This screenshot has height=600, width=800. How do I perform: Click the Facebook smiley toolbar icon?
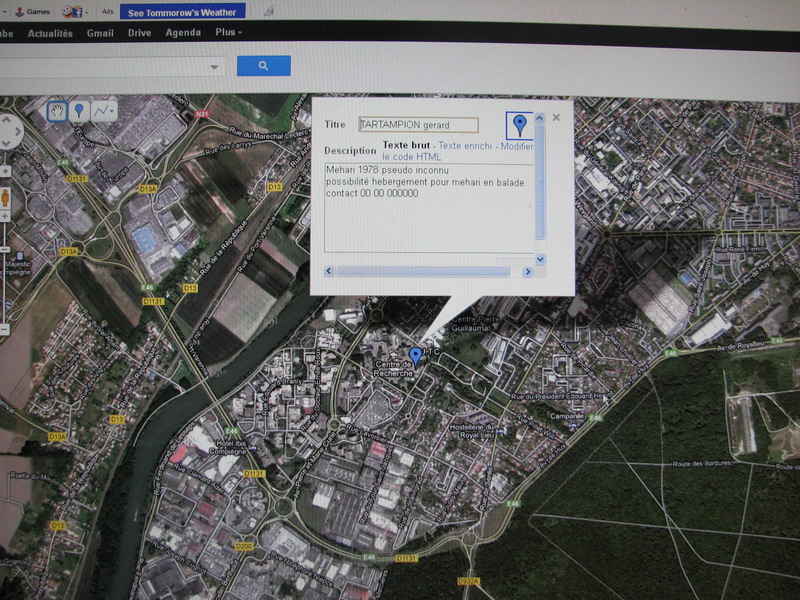71,11
